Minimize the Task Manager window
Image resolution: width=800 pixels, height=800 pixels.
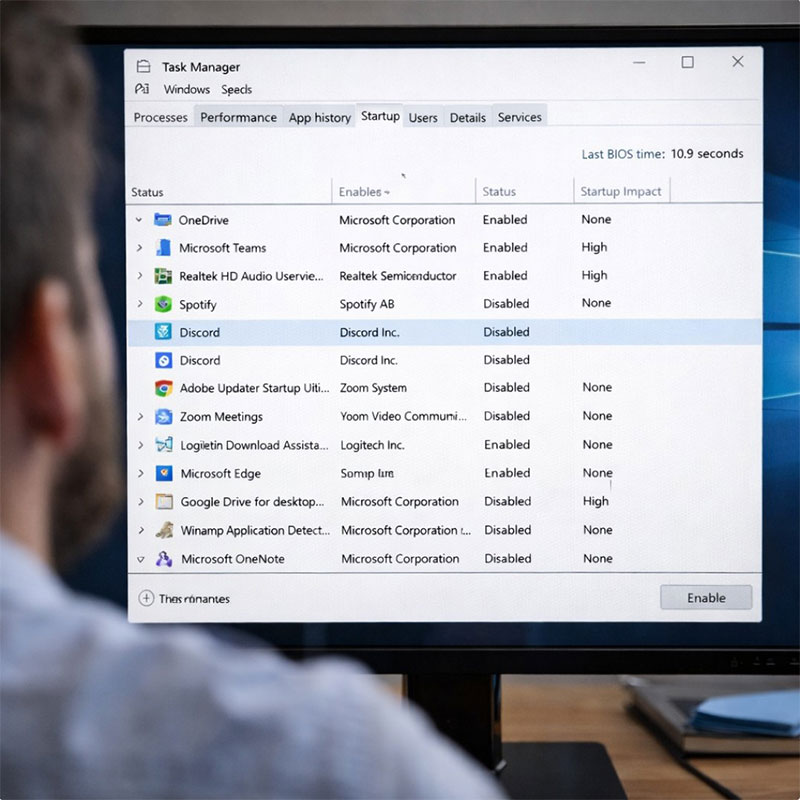pyautogui.click(x=639, y=63)
